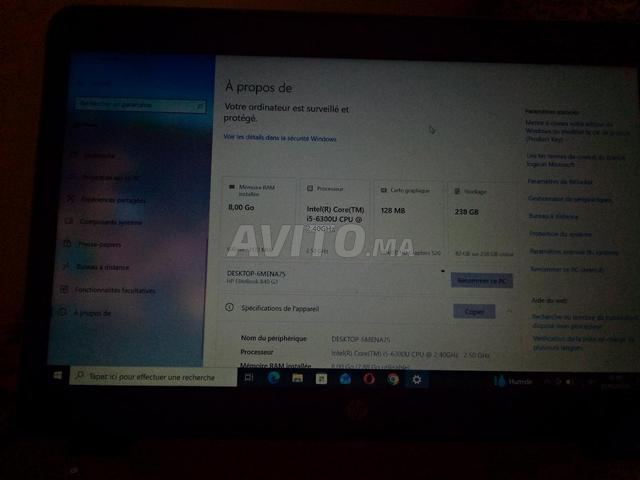
Task: Click the Carte graphique icon
Action: pyautogui.click(x=384, y=190)
